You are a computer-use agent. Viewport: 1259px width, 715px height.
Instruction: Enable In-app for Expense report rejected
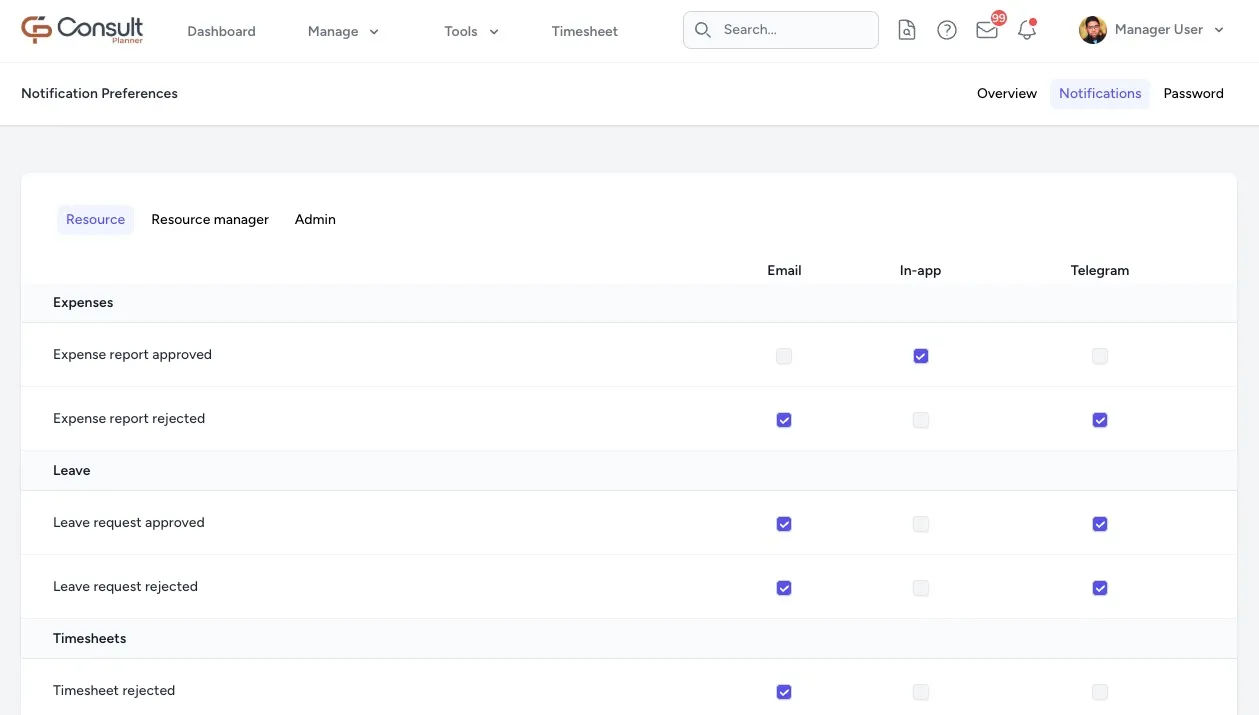921,420
